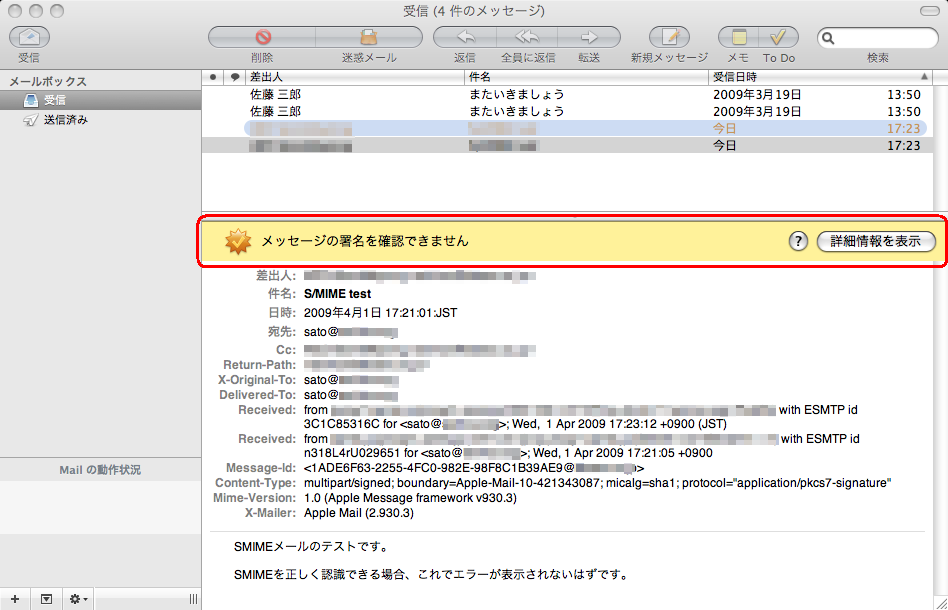948x610 pixels.
Task: Sort by 件名 column header
Action: tap(586, 77)
